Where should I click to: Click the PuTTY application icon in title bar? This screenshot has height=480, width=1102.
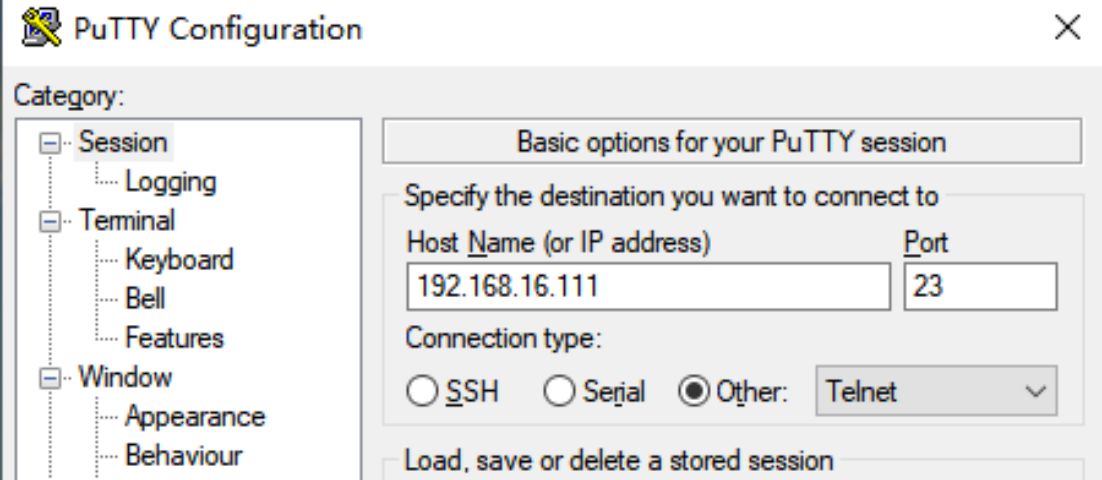[x=41, y=28]
